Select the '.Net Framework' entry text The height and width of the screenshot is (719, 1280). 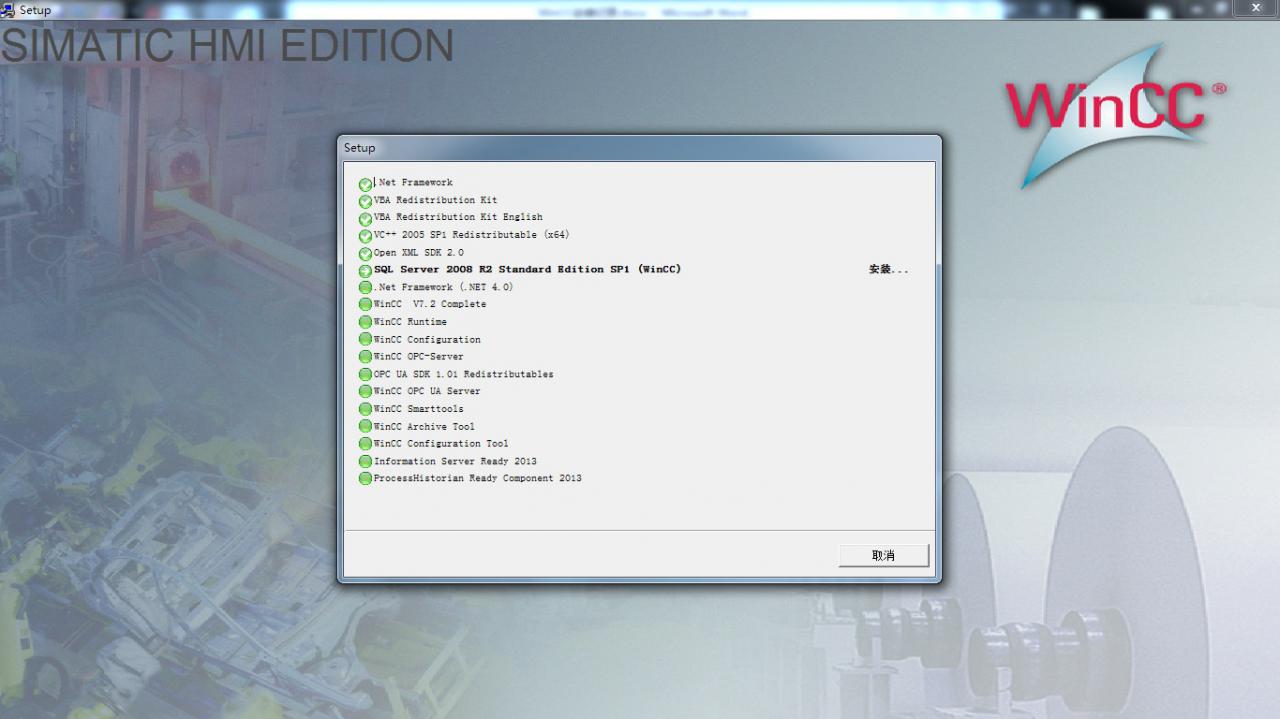pyautogui.click(x=413, y=183)
